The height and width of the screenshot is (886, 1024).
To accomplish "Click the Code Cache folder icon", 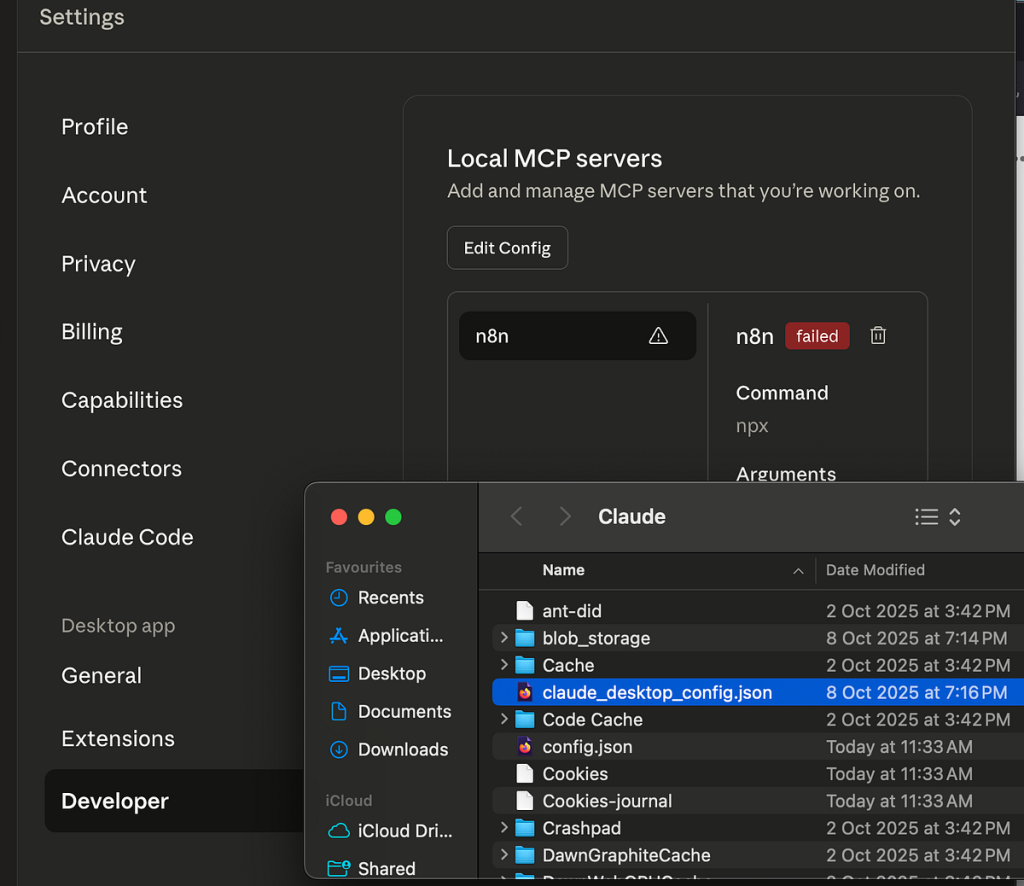I will (x=524, y=720).
